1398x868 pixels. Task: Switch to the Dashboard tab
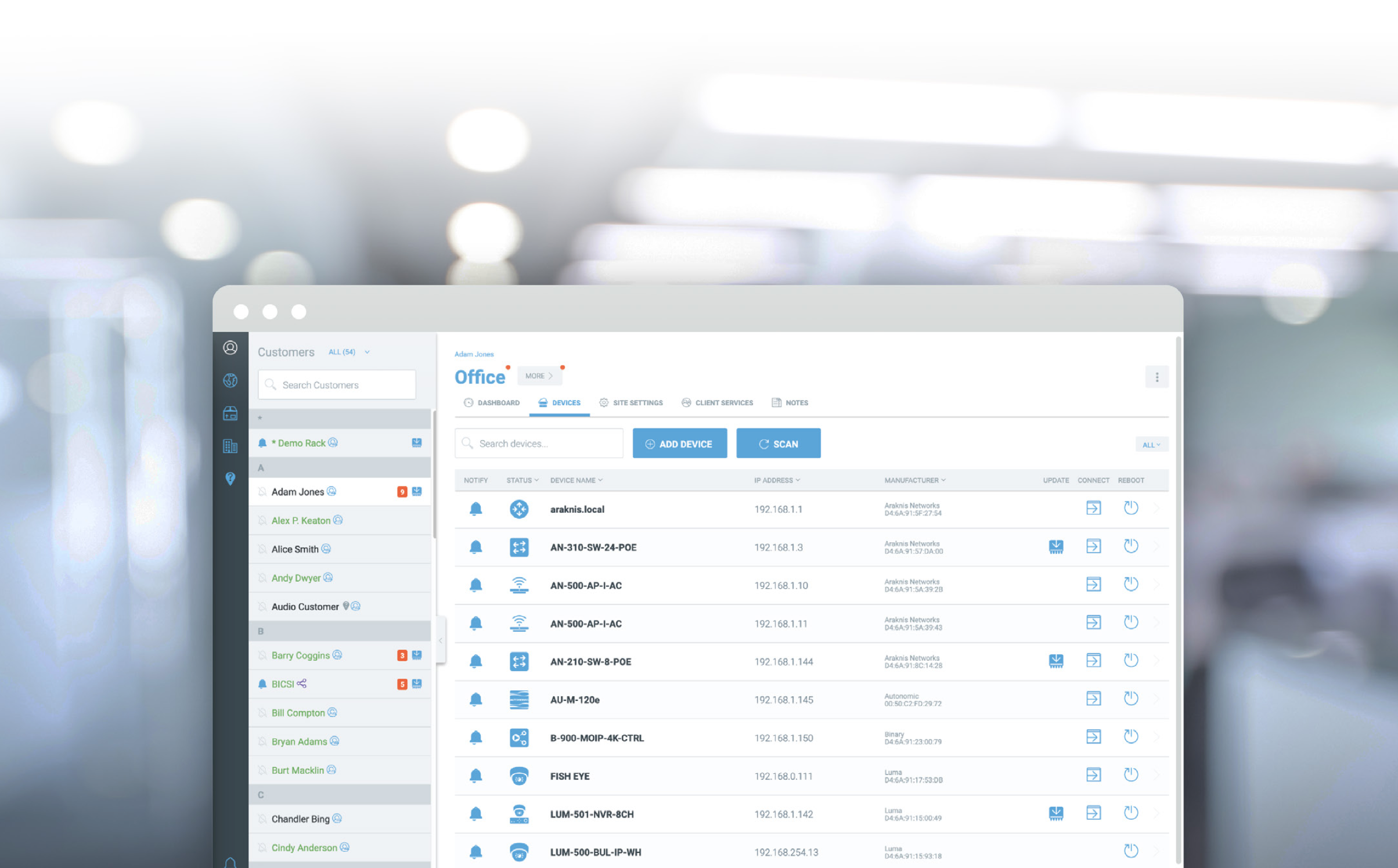pos(492,403)
